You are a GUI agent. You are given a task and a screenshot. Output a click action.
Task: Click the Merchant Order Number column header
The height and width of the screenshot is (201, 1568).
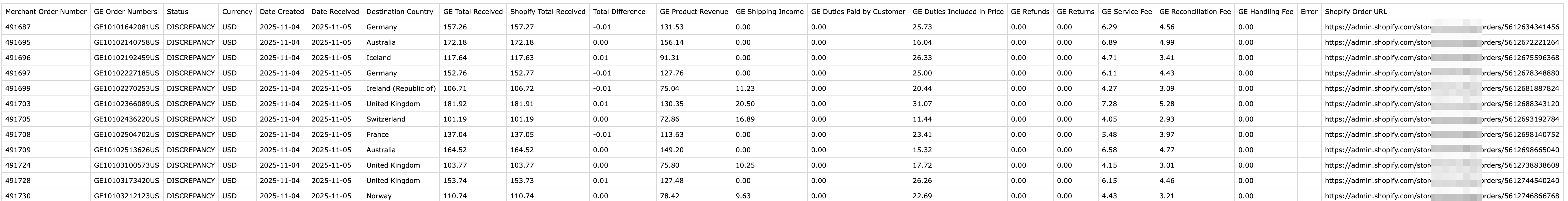pyautogui.click(x=46, y=12)
